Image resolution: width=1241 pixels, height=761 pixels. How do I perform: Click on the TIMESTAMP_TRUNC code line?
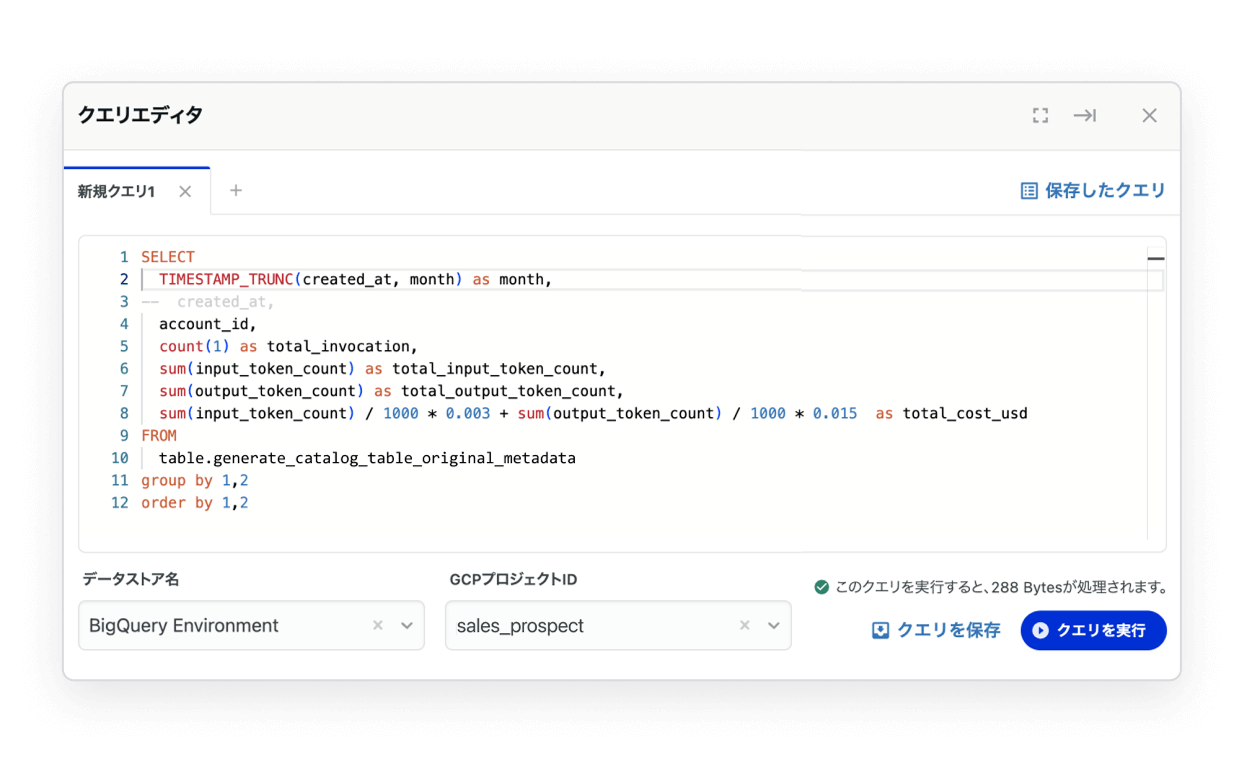tap(355, 280)
